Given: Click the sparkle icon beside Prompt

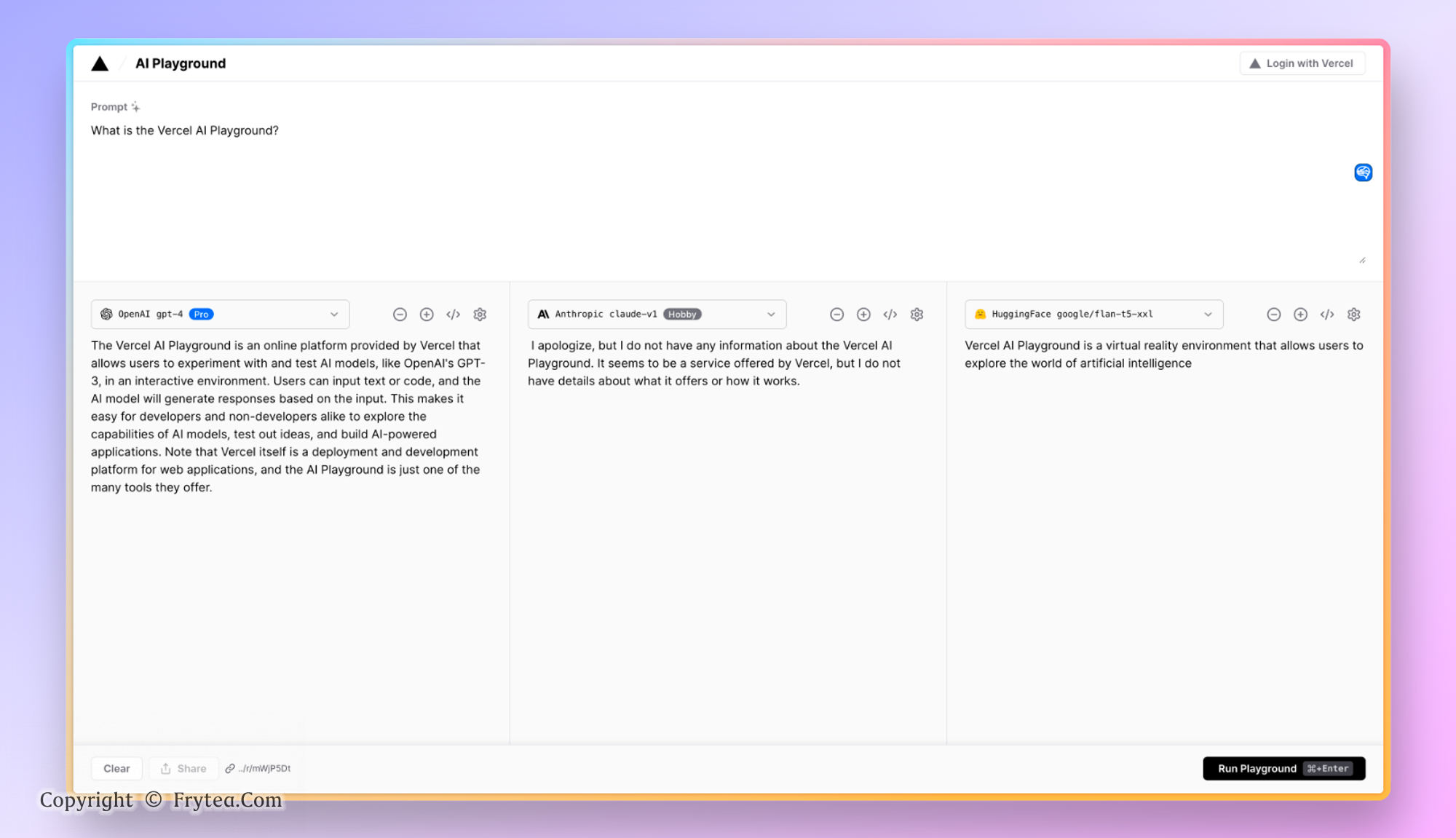Looking at the screenshot, I should pyautogui.click(x=135, y=107).
